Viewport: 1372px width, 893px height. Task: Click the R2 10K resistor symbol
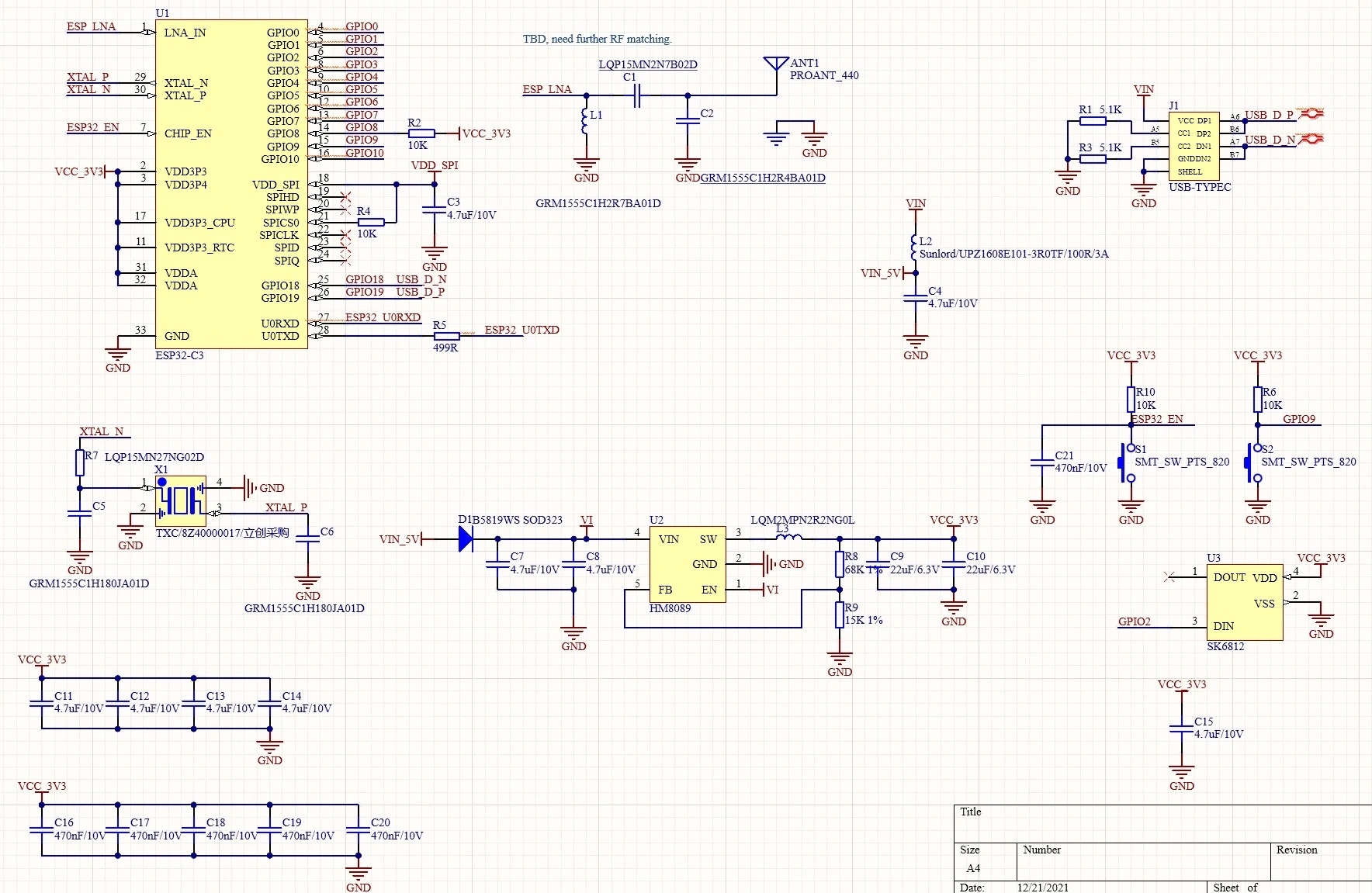tap(421, 133)
